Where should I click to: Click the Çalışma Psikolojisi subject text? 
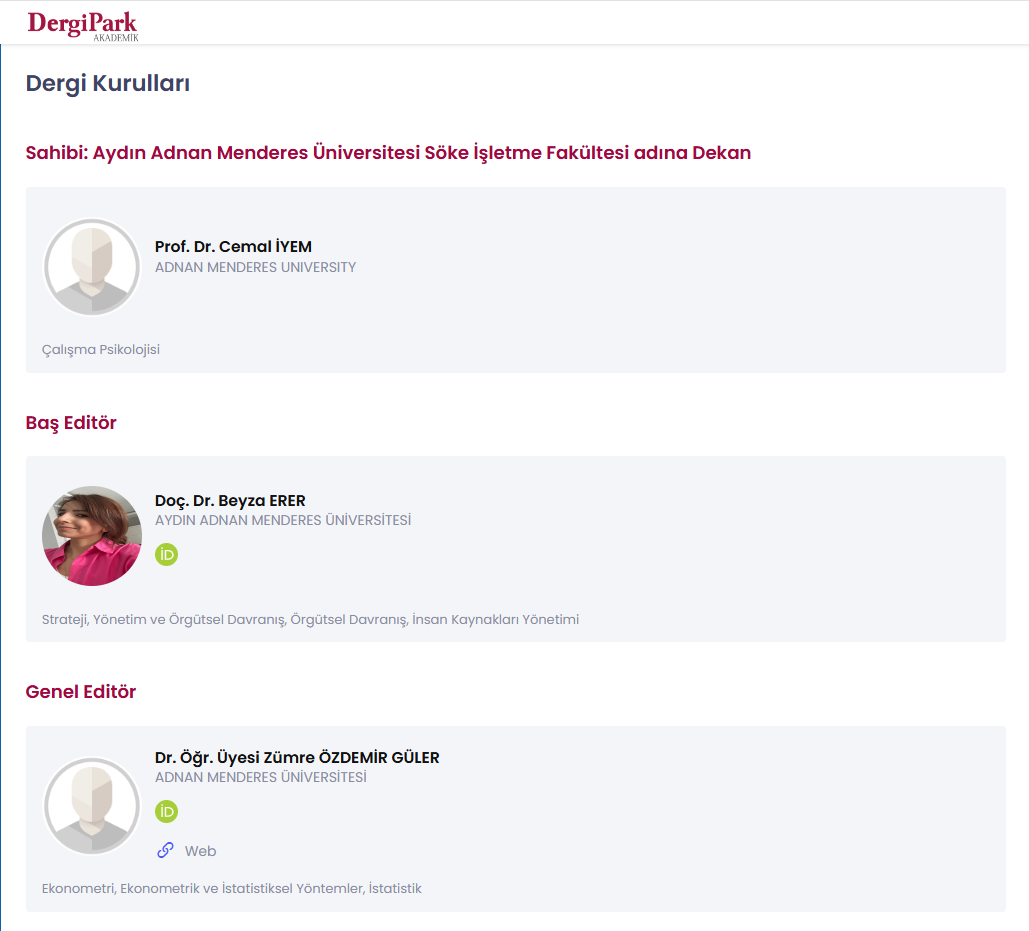tap(101, 349)
